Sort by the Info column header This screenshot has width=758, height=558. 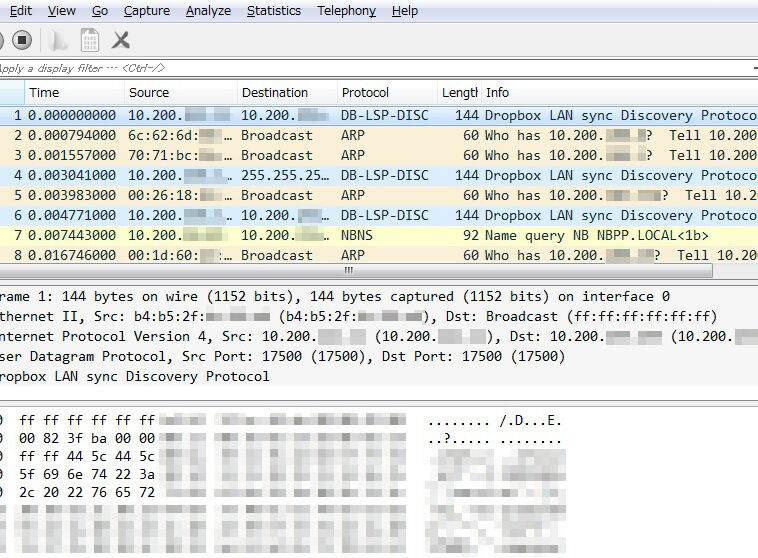620,92
